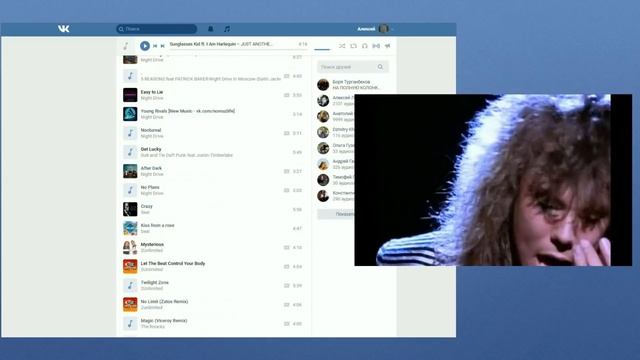Open the friend Анатолий's audio list
Screen dimensions: 640x360
pos(336,116)
